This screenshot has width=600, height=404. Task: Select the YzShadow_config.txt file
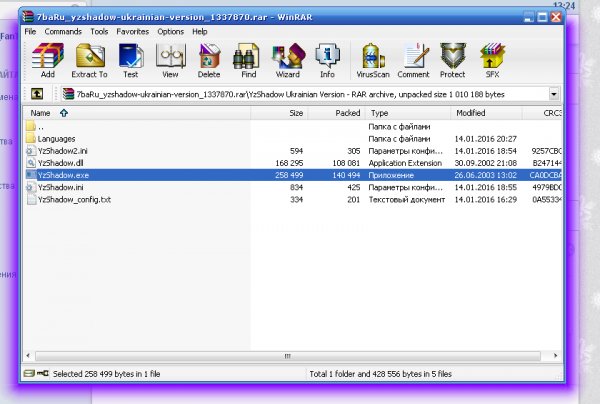[293, 199]
